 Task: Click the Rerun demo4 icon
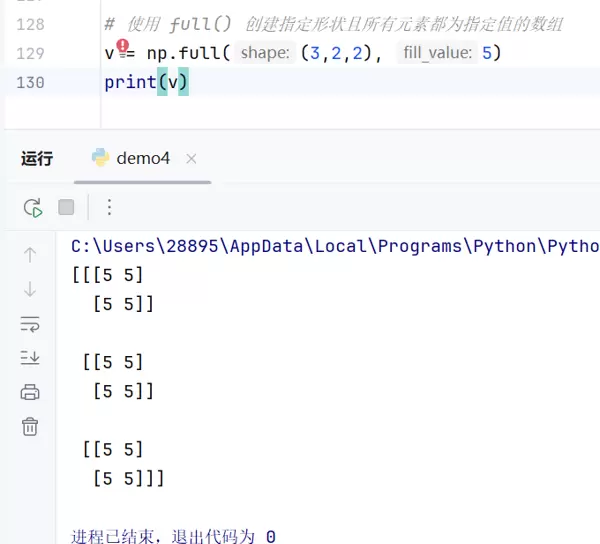tap(33, 208)
